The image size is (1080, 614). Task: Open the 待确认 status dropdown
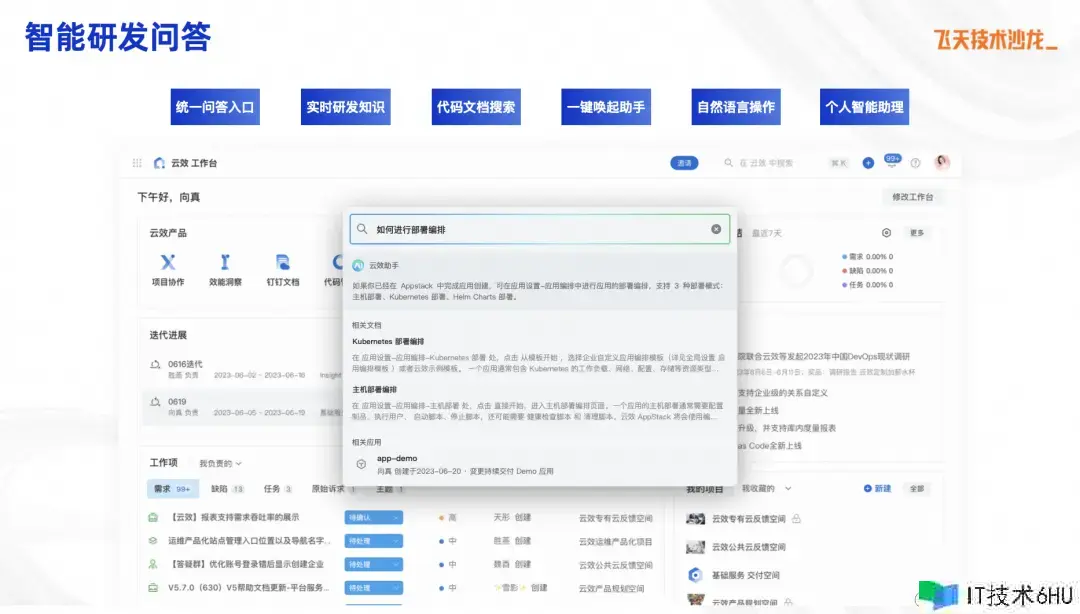coord(373,517)
